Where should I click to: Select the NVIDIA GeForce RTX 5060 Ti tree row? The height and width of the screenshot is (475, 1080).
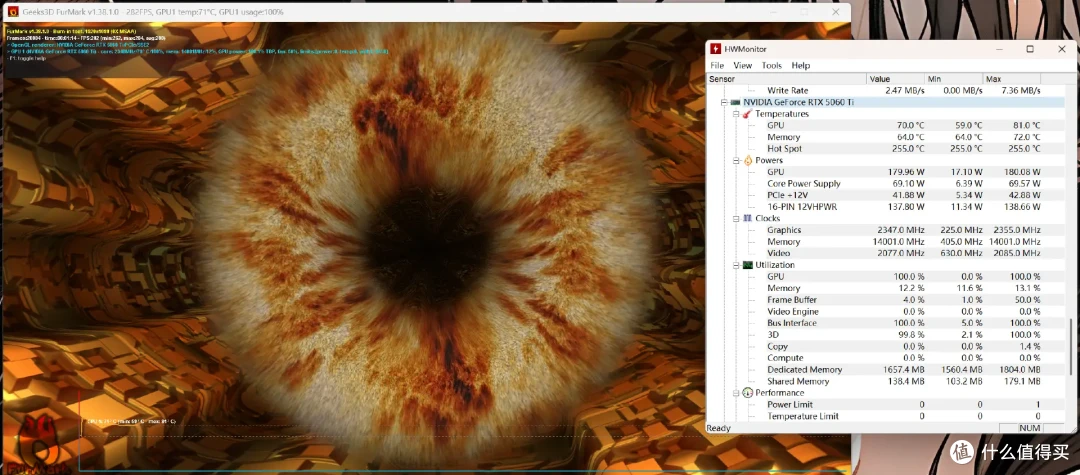(x=887, y=102)
